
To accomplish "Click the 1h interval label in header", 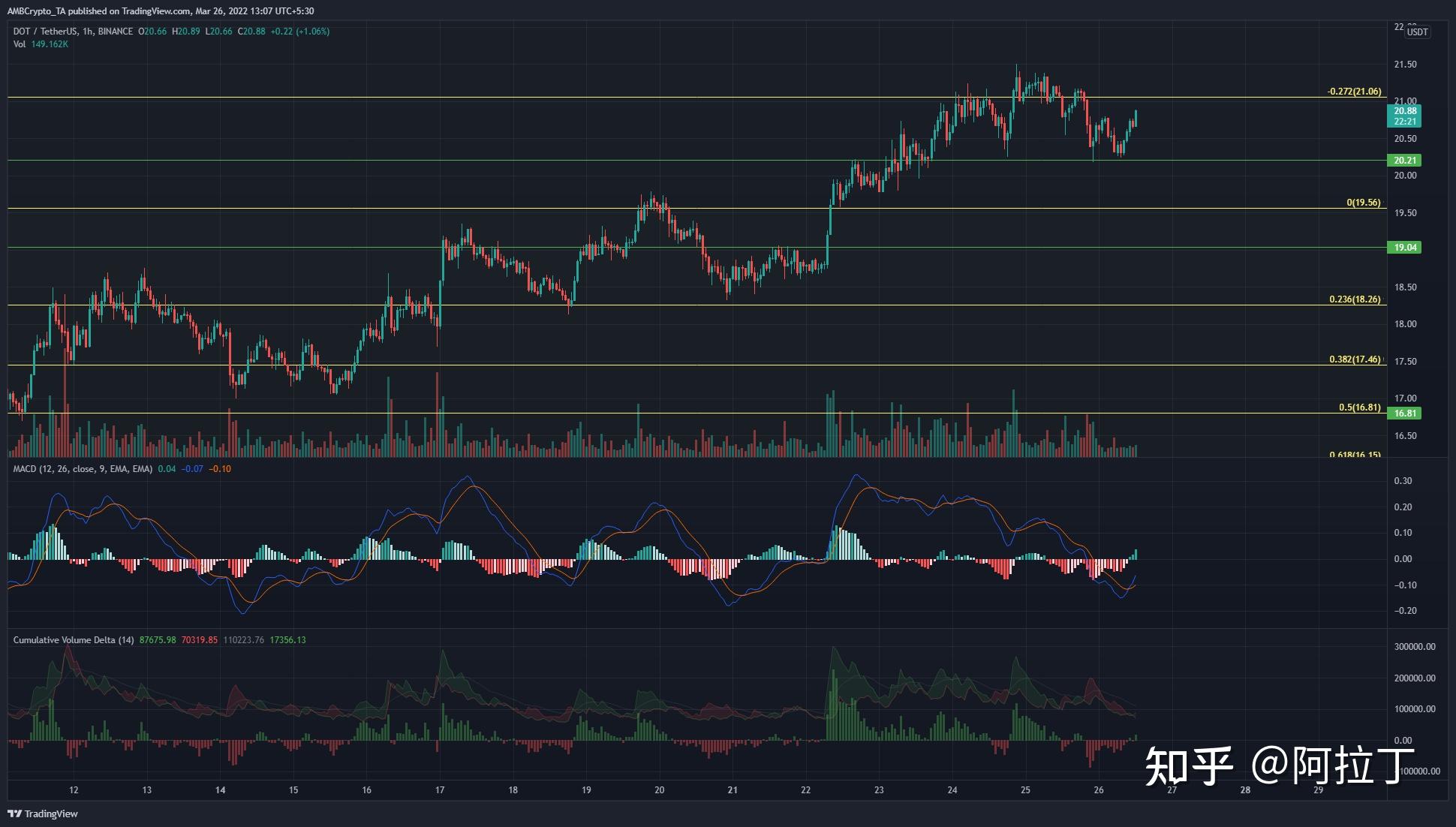I will (x=88, y=32).
